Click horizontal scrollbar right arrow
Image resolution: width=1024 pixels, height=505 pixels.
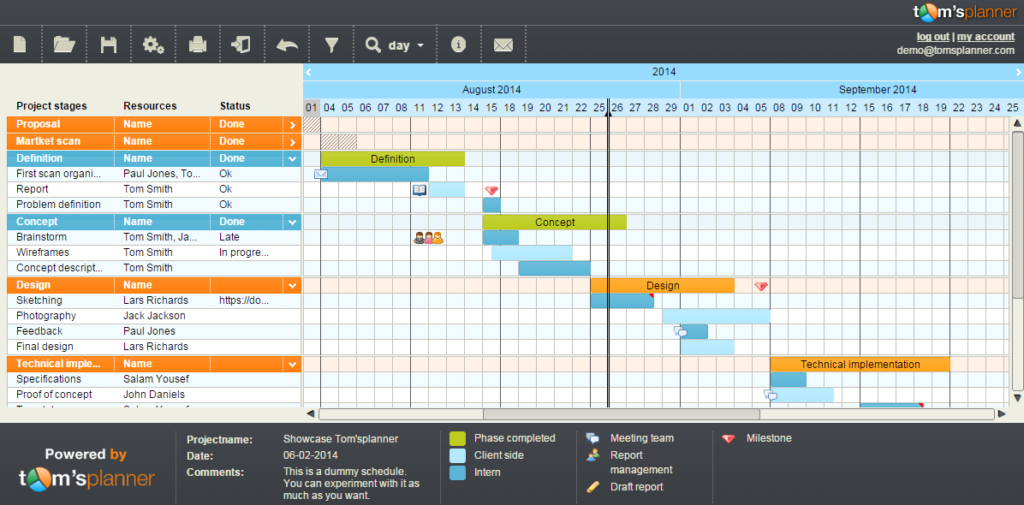click(x=1000, y=414)
